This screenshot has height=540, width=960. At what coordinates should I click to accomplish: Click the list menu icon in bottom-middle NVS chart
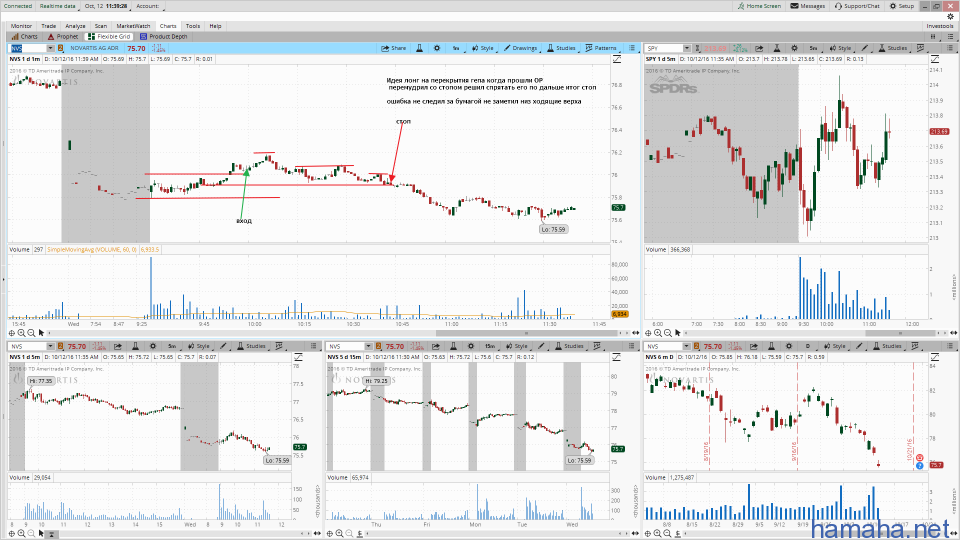(631, 346)
